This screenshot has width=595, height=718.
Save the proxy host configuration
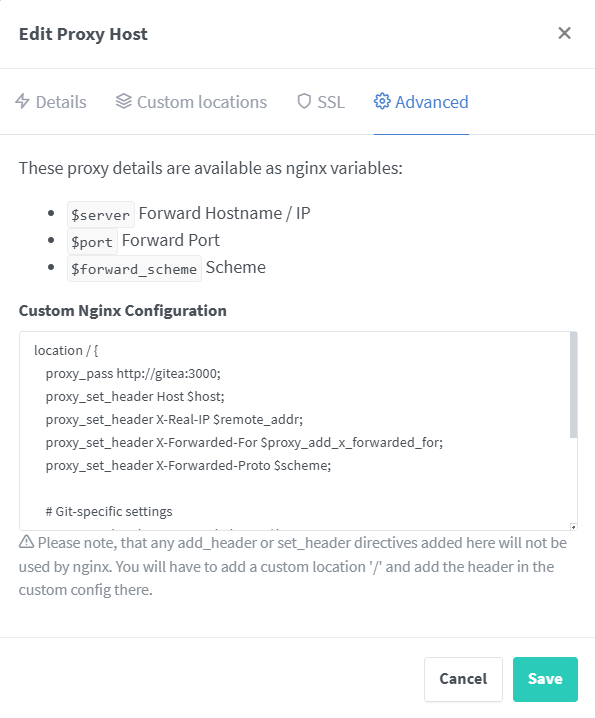pos(545,679)
